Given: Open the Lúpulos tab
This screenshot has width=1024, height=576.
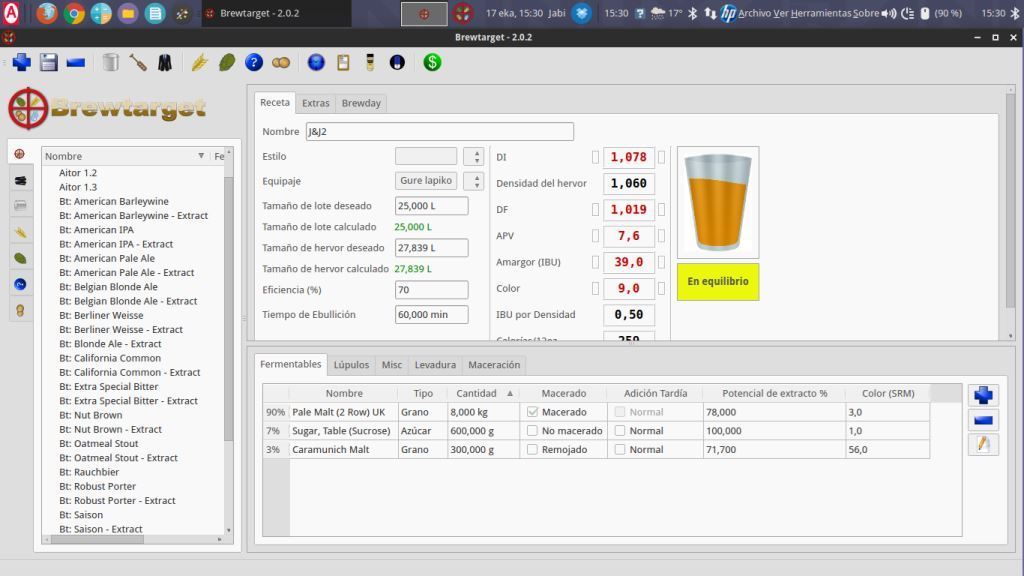Looking at the screenshot, I should (351, 365).
